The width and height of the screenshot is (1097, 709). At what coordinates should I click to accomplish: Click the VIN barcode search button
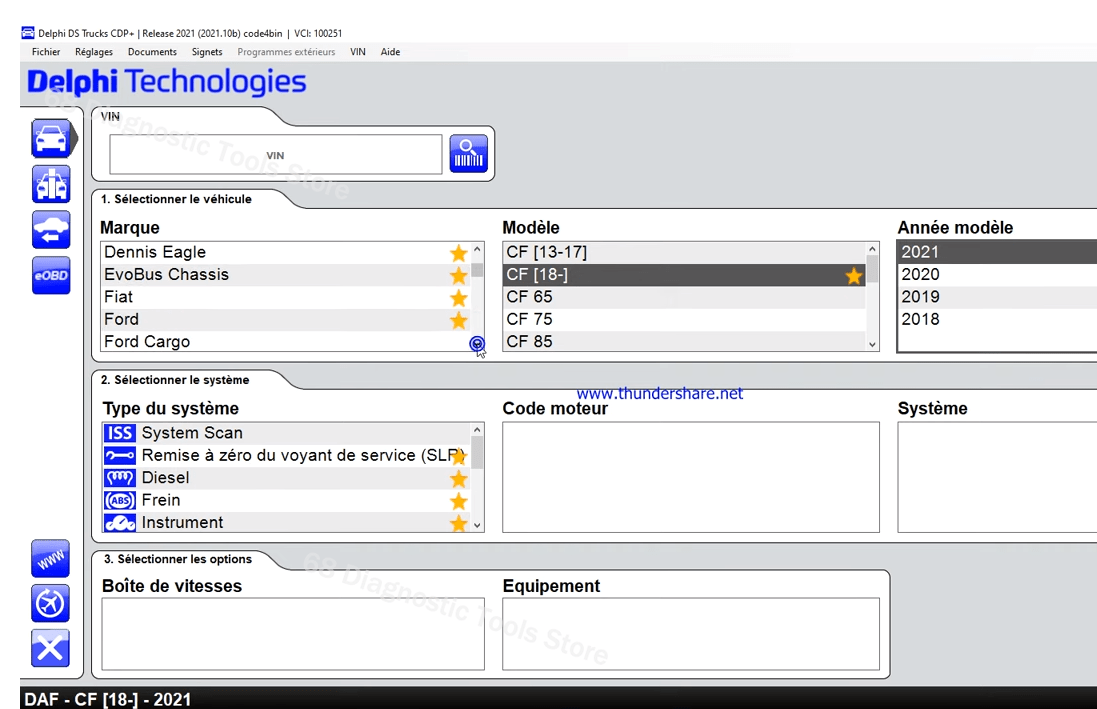point(468,154)
